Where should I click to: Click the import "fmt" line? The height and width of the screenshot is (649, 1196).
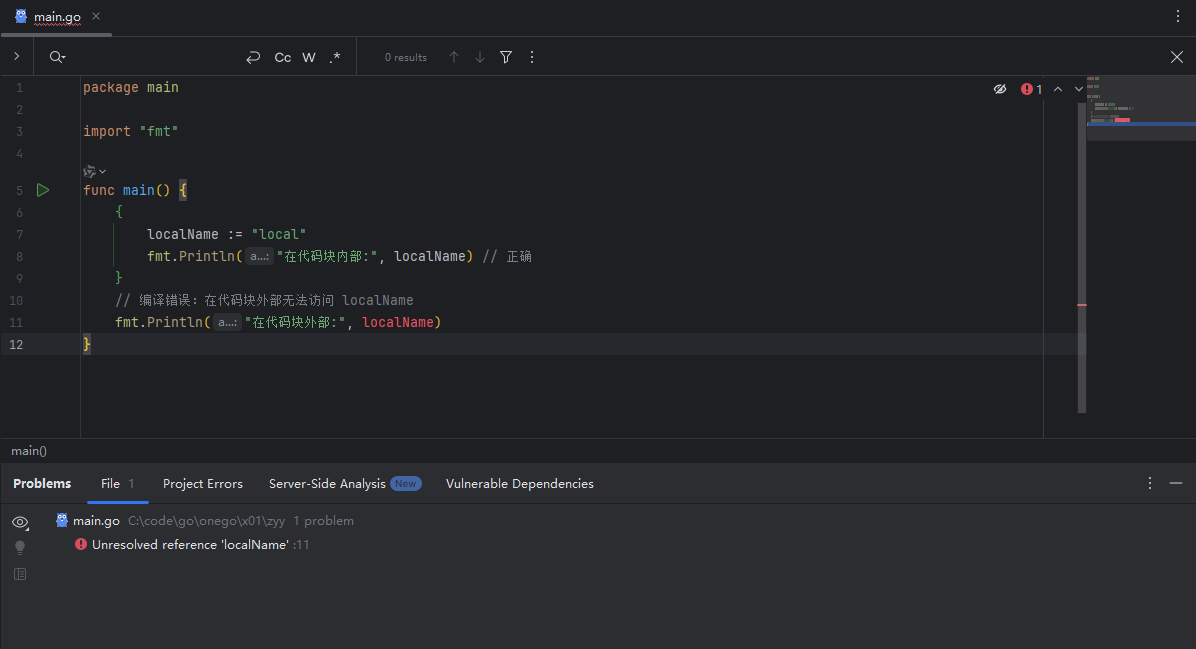pos(130,131)
